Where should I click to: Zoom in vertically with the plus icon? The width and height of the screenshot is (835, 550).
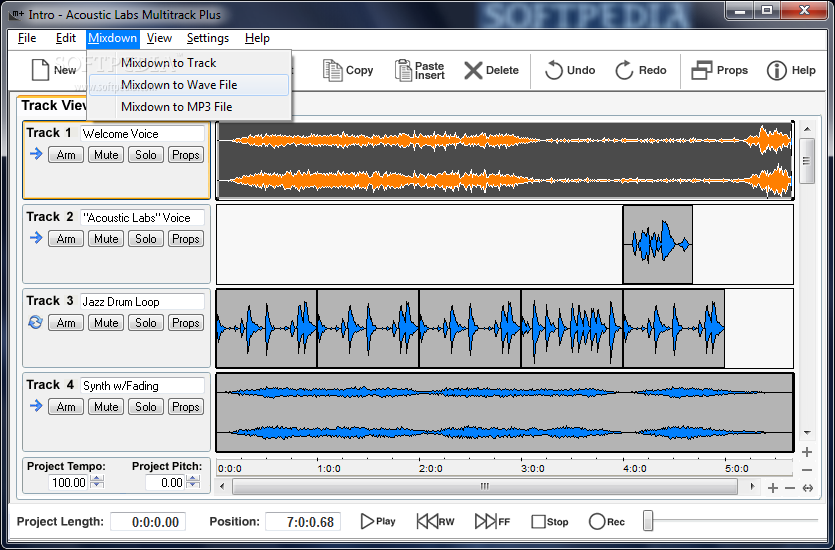[807, 452]
